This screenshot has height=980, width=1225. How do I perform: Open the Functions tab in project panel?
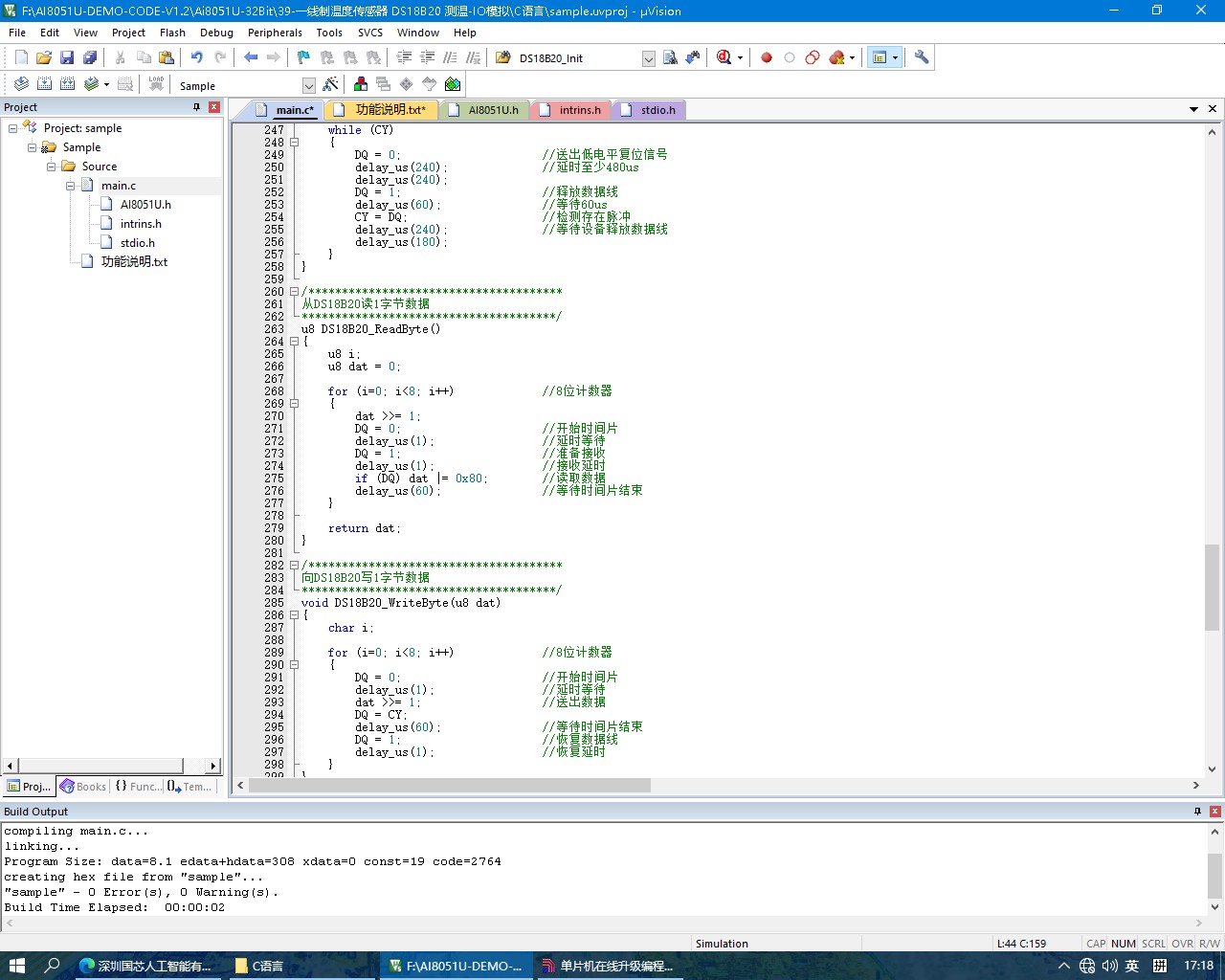(137, 787)
